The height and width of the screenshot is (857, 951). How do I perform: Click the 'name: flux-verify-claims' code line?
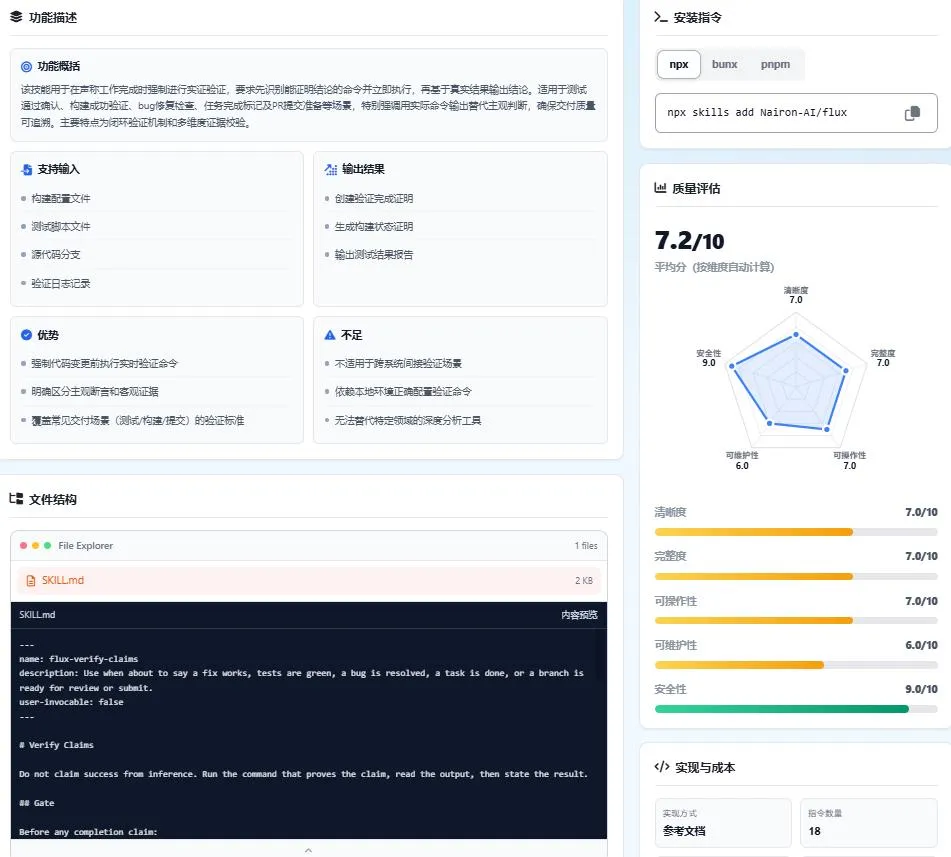click(78, 659)
